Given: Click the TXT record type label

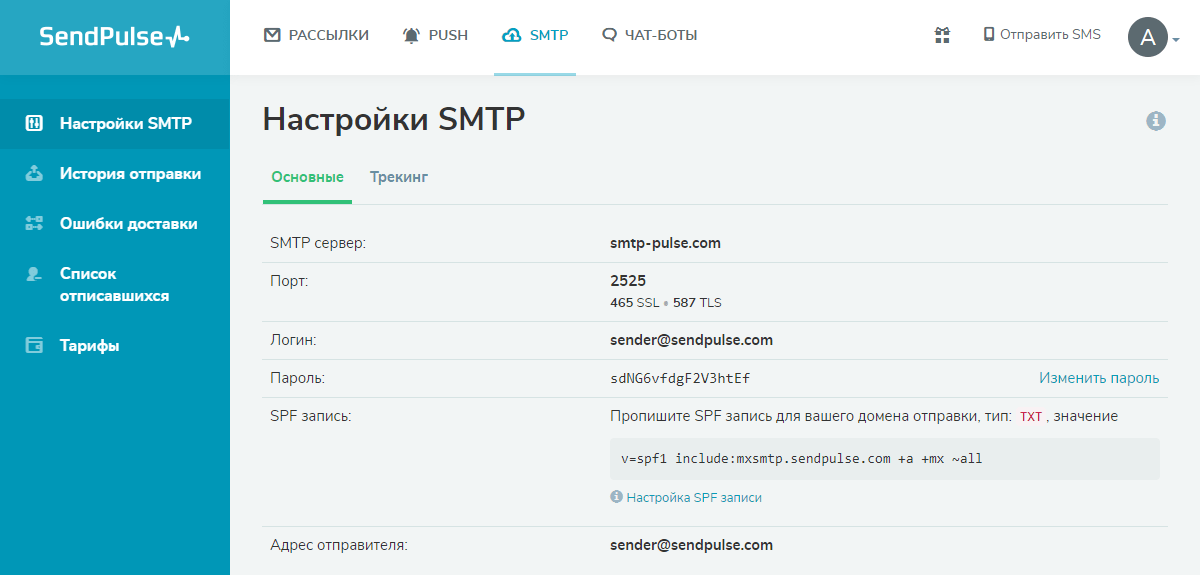Looking at the screenshot, I should pos(1030,417).
